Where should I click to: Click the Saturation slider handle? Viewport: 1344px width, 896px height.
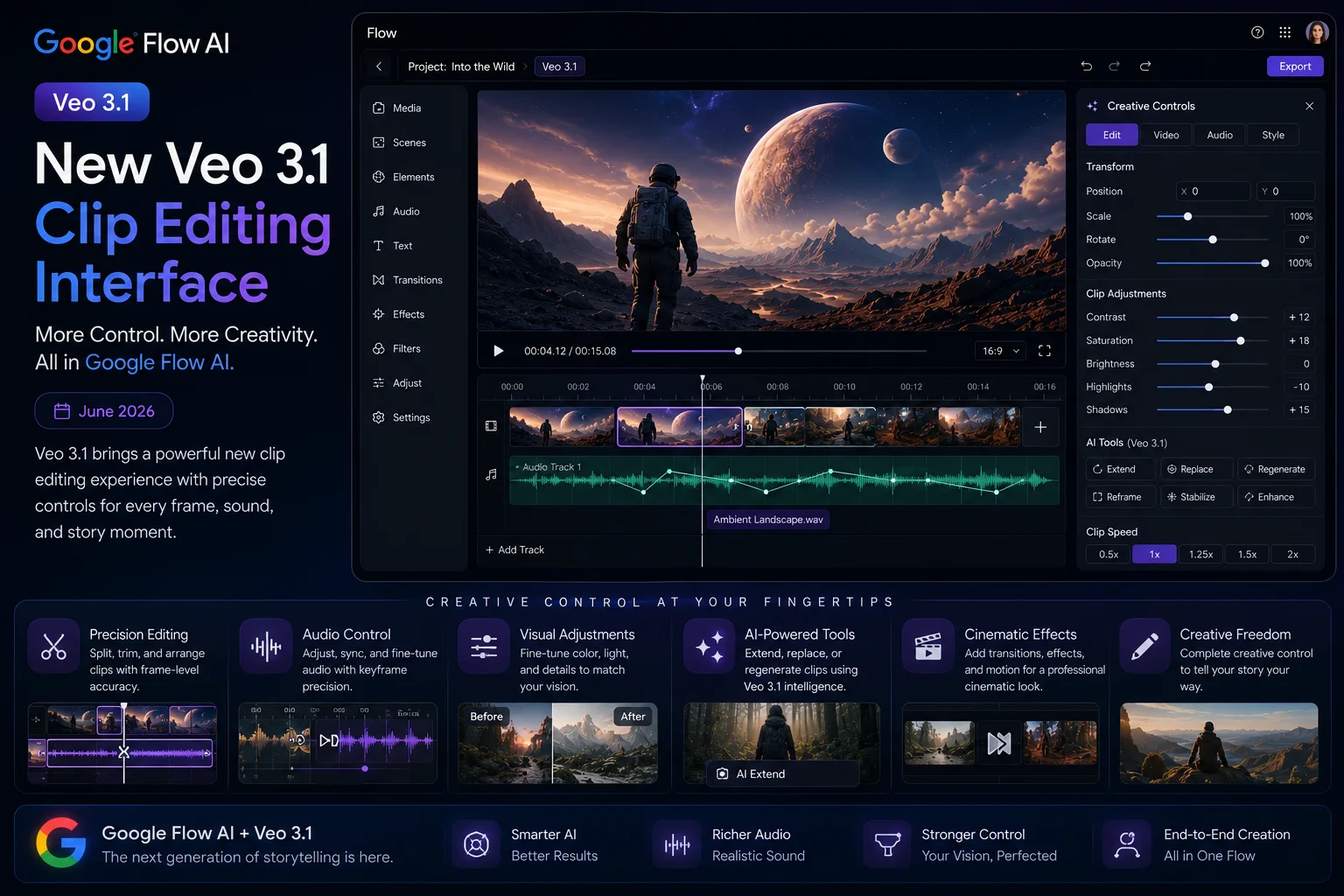point(1241,340)
